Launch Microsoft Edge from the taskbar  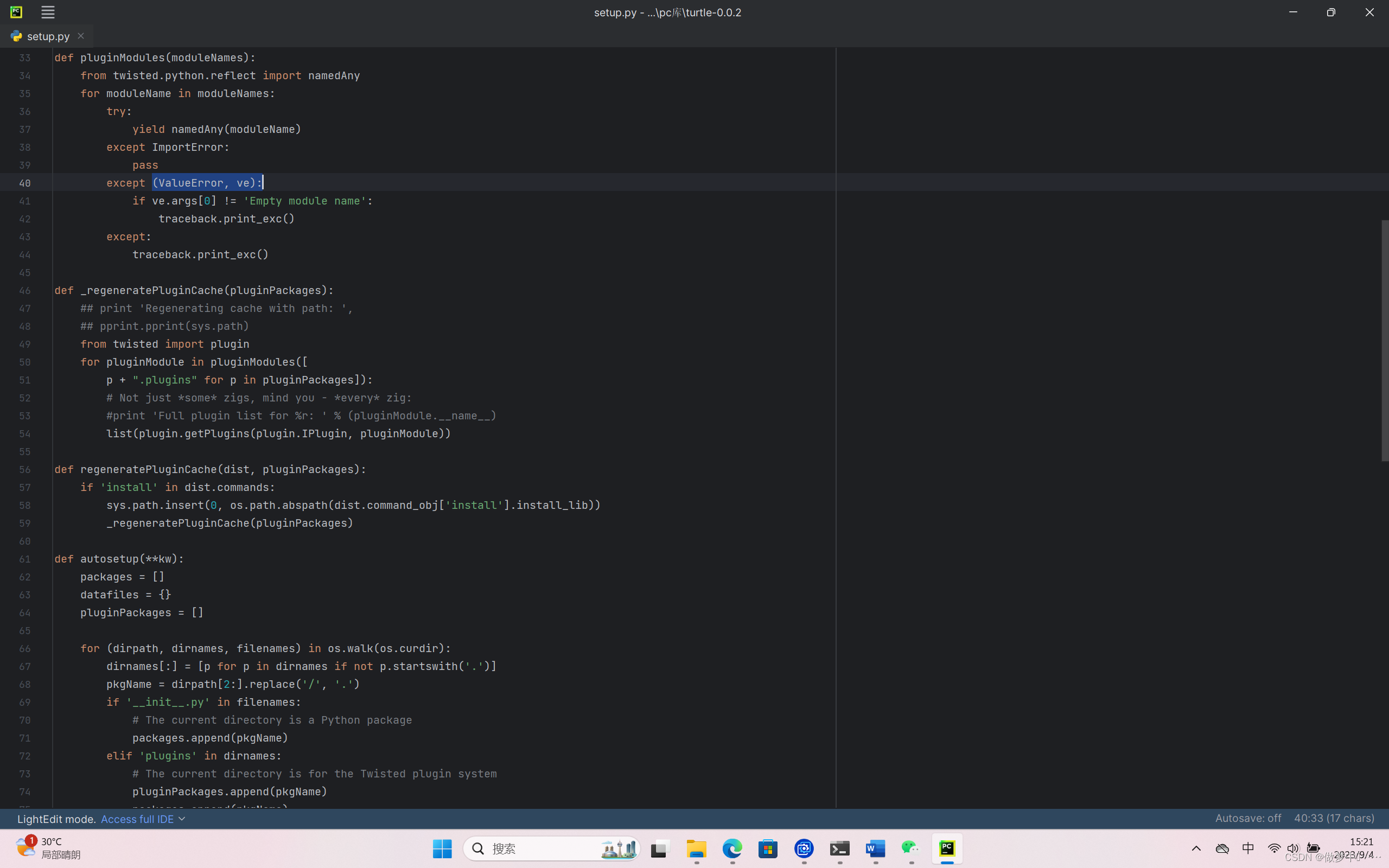(732, 848)
